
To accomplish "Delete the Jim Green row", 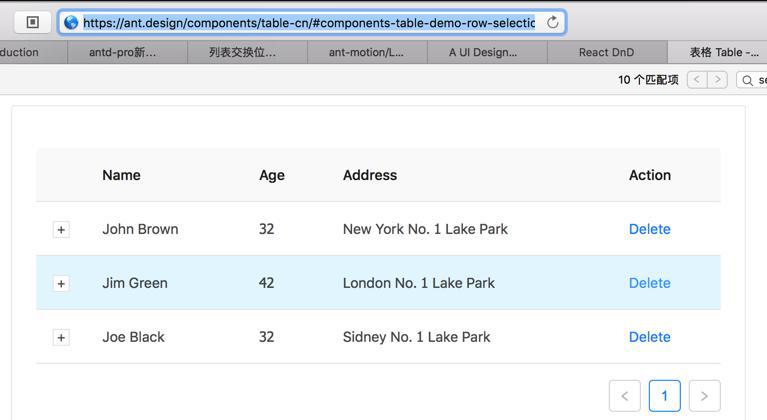I will [649, 283].
